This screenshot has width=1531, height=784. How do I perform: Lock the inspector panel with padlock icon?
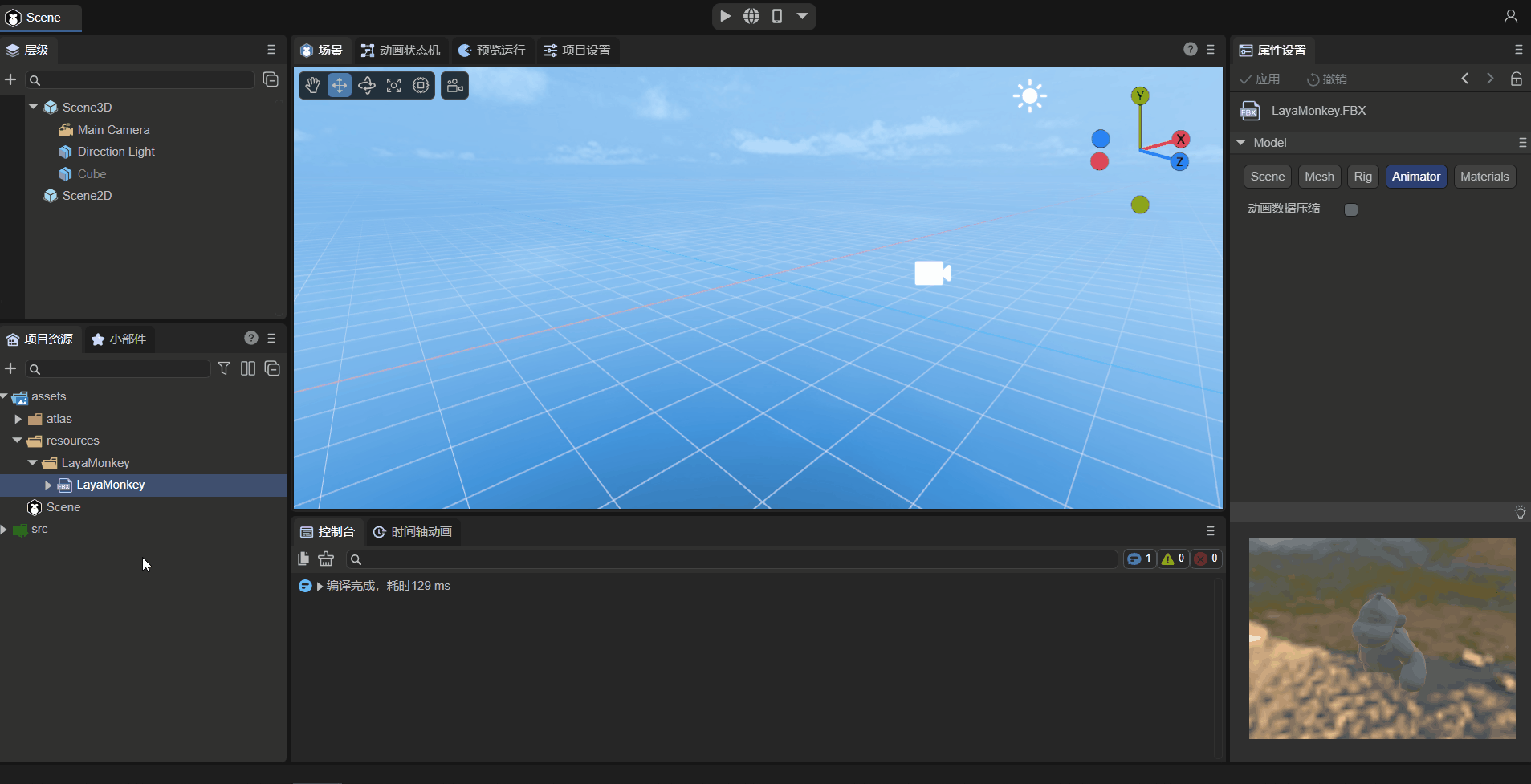1516,79
